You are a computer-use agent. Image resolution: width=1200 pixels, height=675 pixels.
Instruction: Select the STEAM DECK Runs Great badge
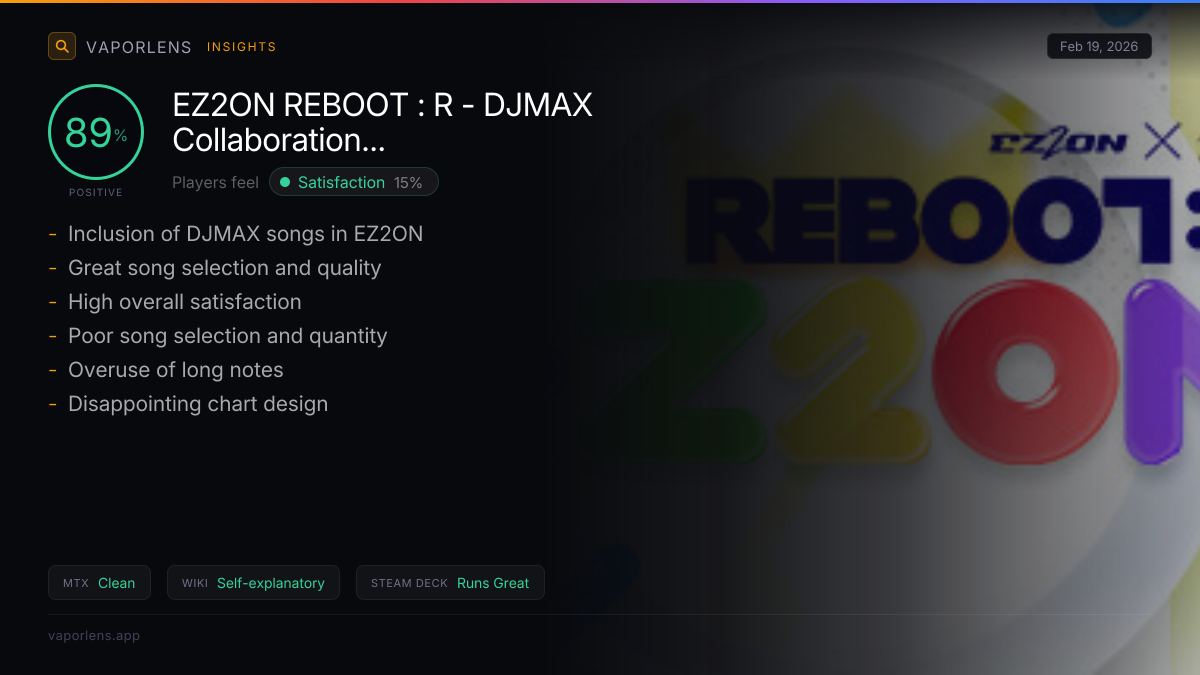pyautogui.click(x=450, y=583)
